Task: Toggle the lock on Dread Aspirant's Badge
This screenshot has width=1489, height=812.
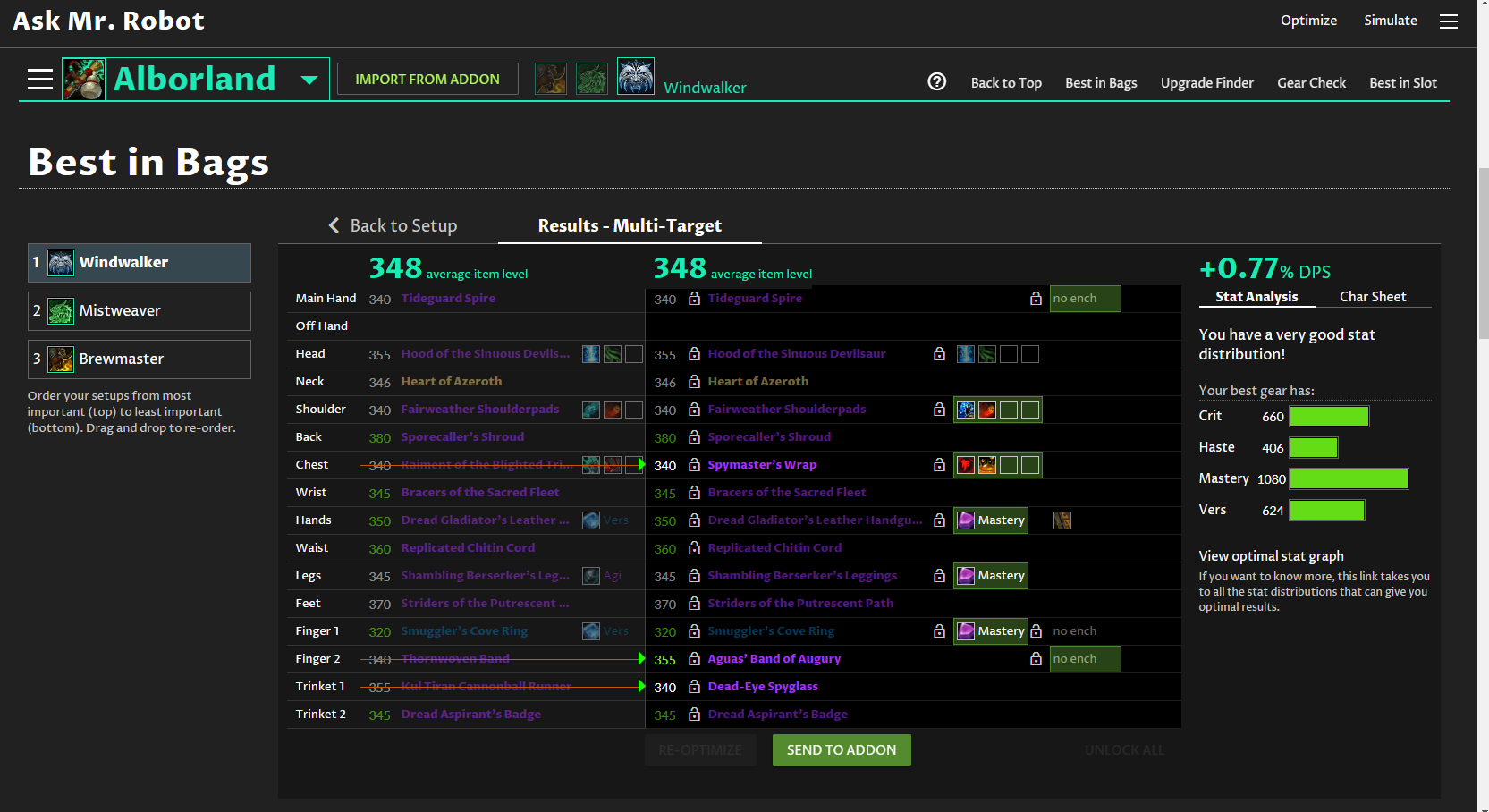Action: point(694,715)
